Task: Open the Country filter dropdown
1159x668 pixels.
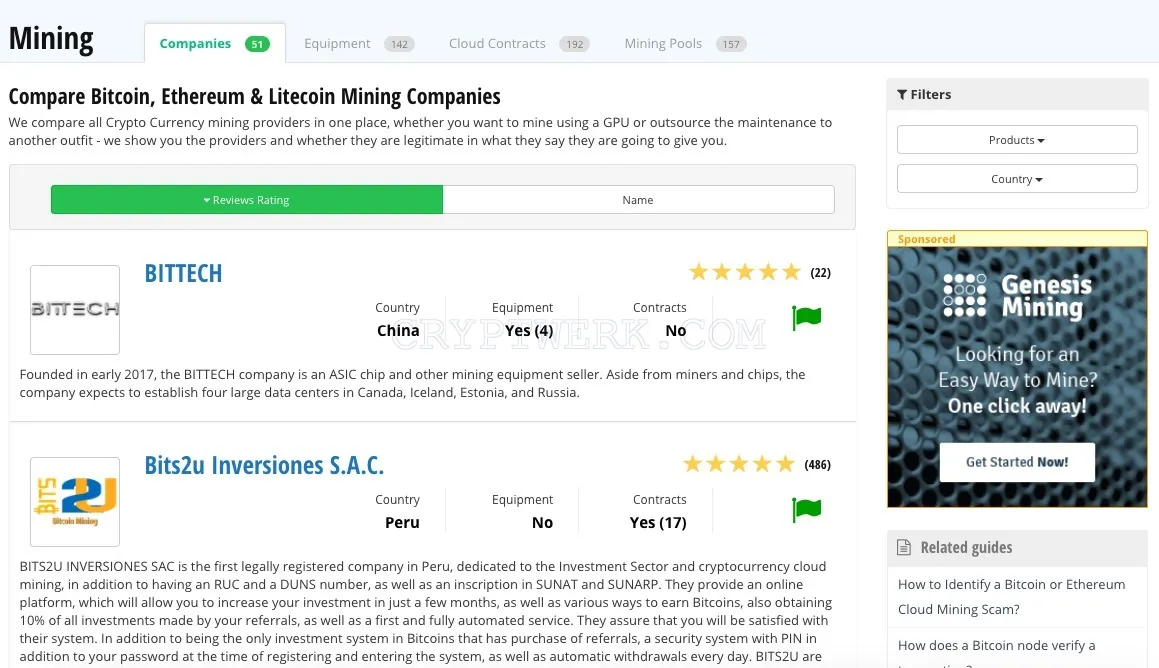Action: 1017,179
